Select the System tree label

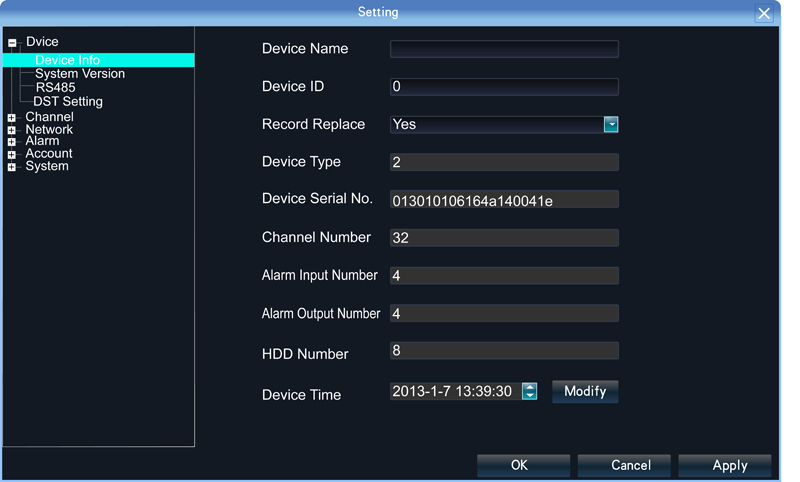click(x=47, y=166)
